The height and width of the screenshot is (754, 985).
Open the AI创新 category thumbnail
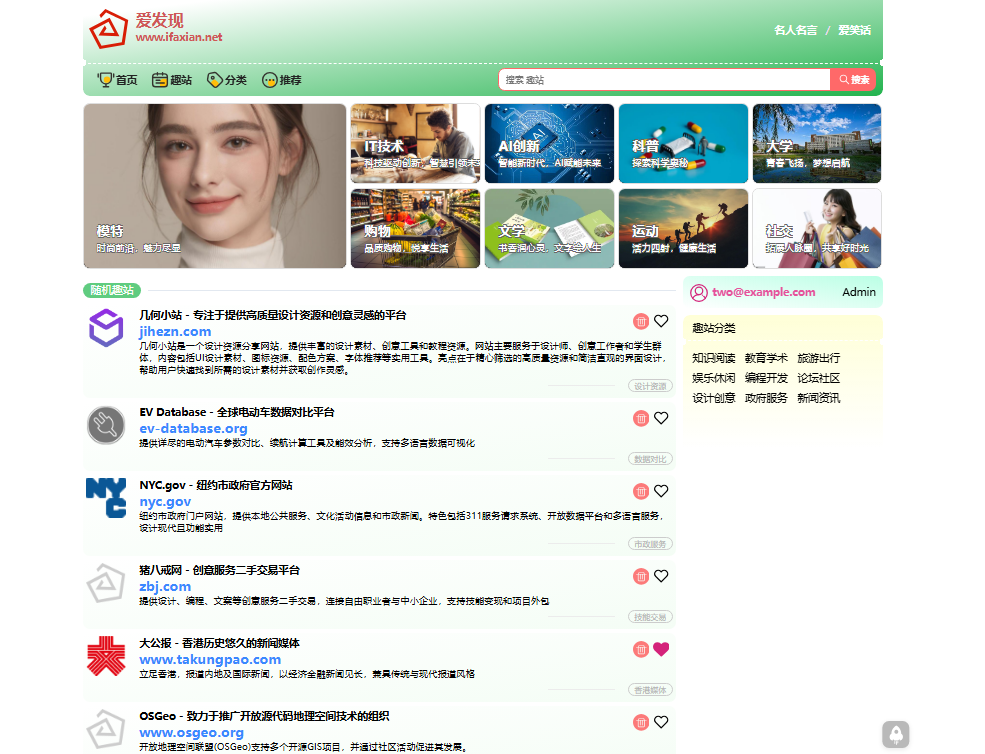coord(549,143)
